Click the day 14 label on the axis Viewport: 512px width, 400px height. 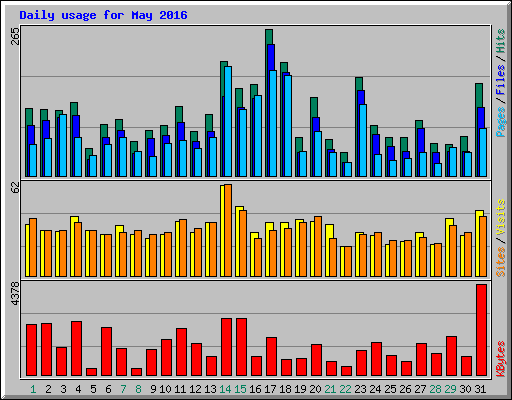pyautogui.click(x=225, y=389)
